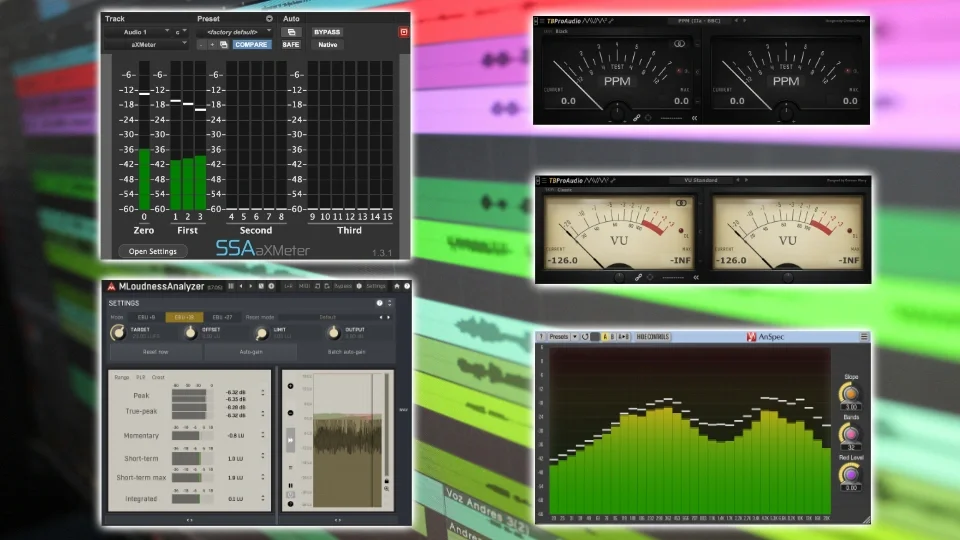
Task: Click Open Settings in SSA aXMeter
Action: 152,251
